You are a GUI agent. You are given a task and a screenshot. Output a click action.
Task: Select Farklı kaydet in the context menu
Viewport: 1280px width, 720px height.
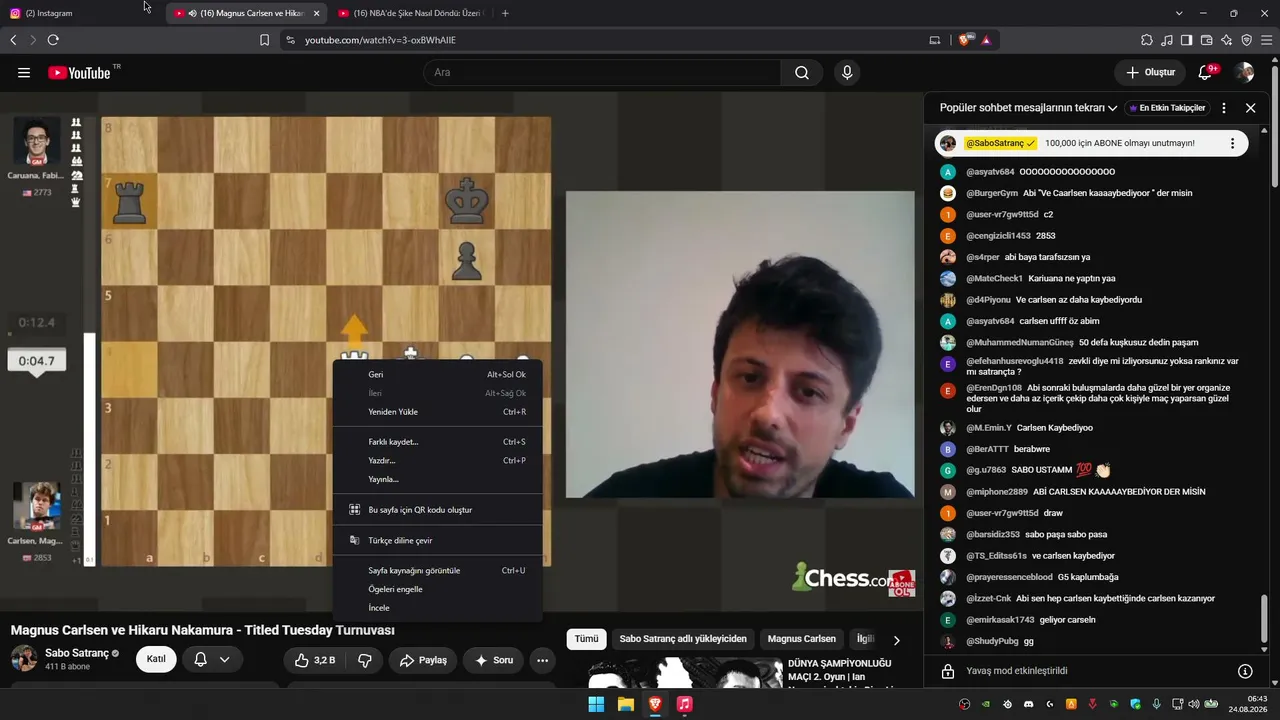click(437, 442)
